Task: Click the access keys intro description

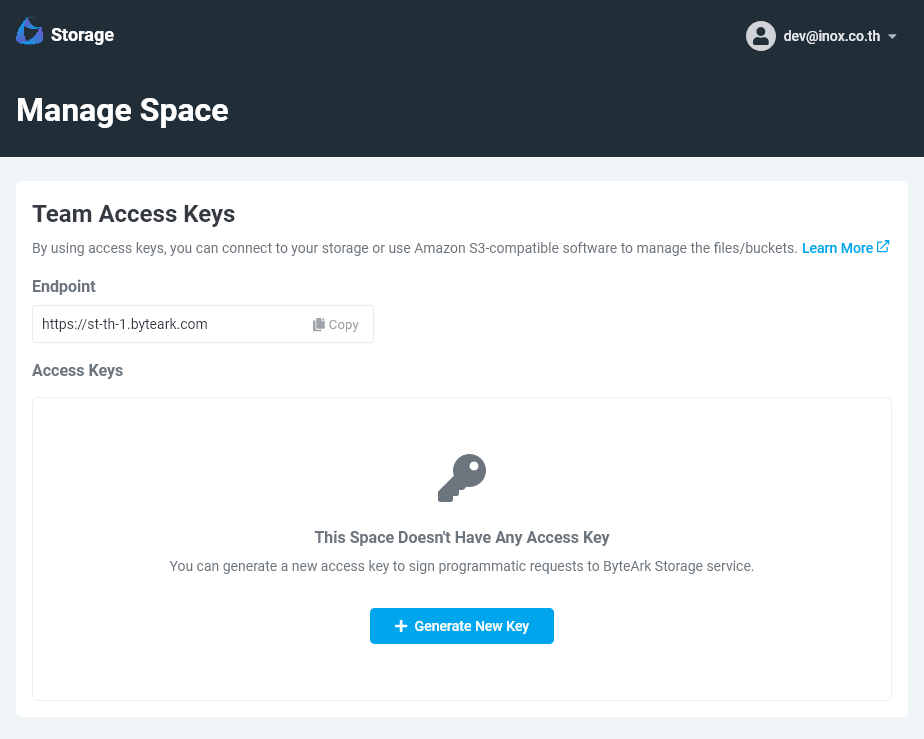Action: point(414,248)
